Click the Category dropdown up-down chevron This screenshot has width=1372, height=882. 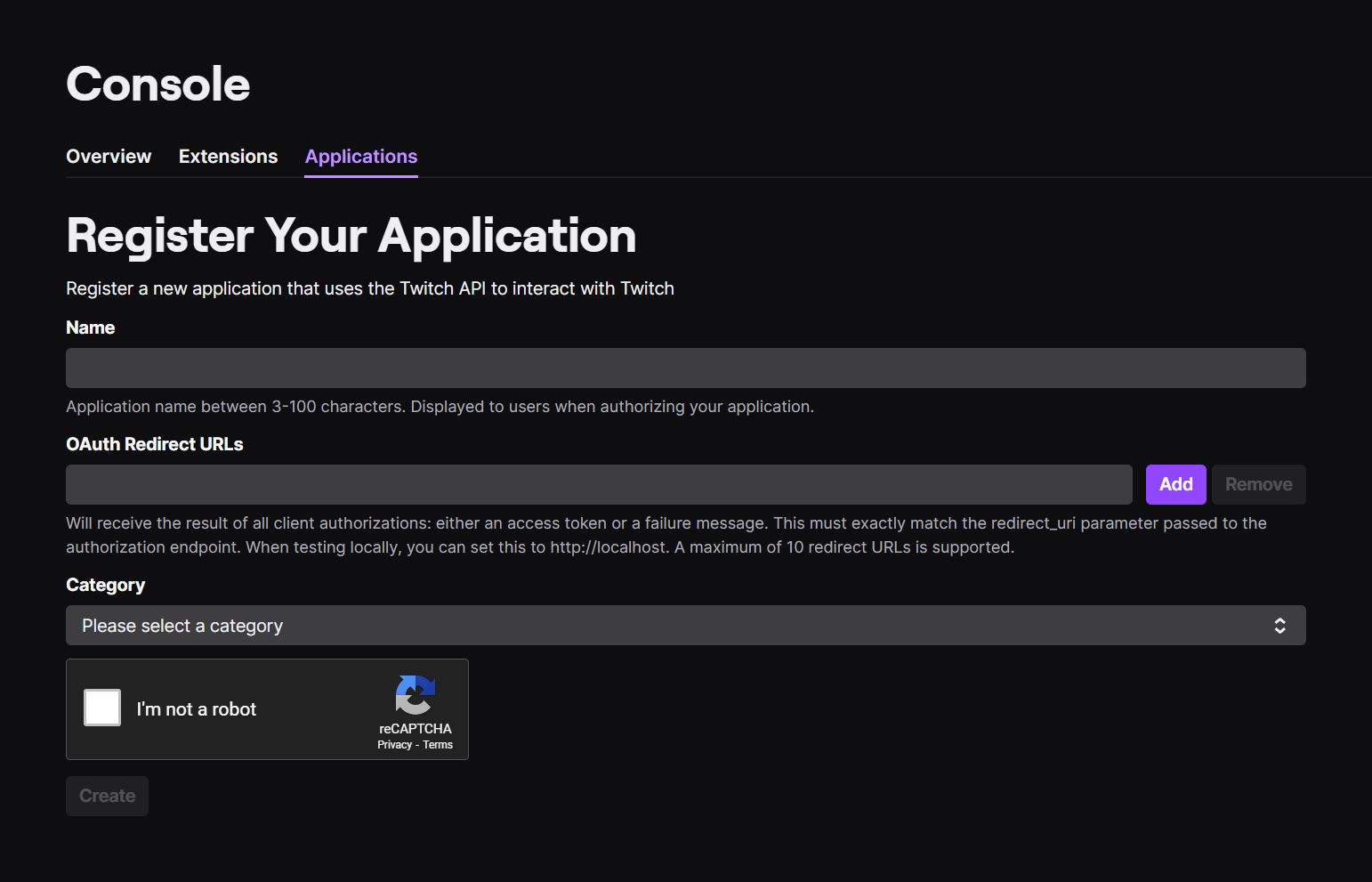pos(1279,626)
